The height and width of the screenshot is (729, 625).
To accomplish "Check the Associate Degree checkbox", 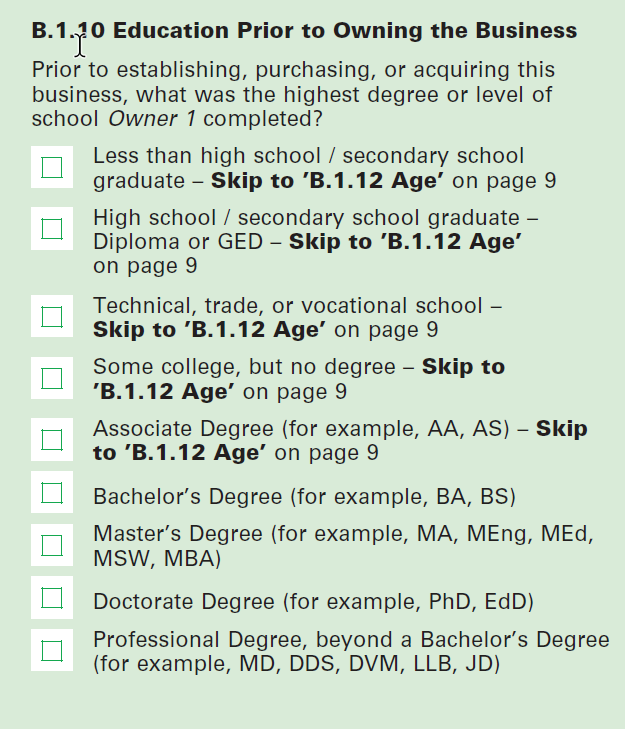I will pyautogui.click(x=52, y=440).
